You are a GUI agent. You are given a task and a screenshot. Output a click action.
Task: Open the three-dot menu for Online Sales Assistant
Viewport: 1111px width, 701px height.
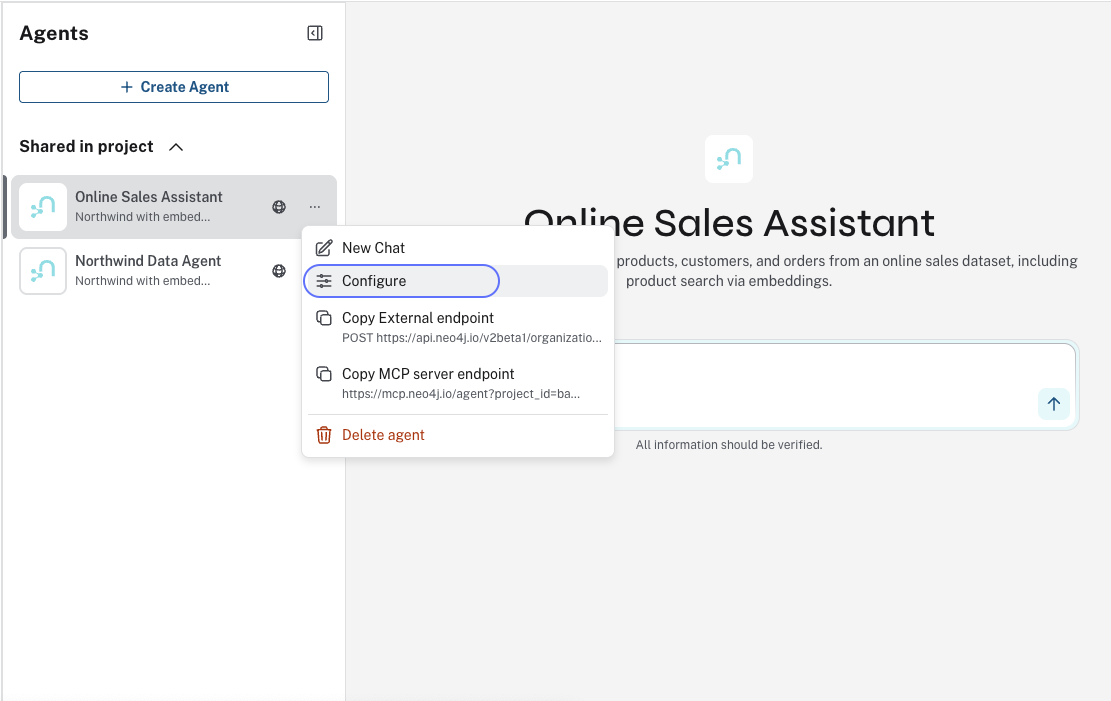click(315, 206)
